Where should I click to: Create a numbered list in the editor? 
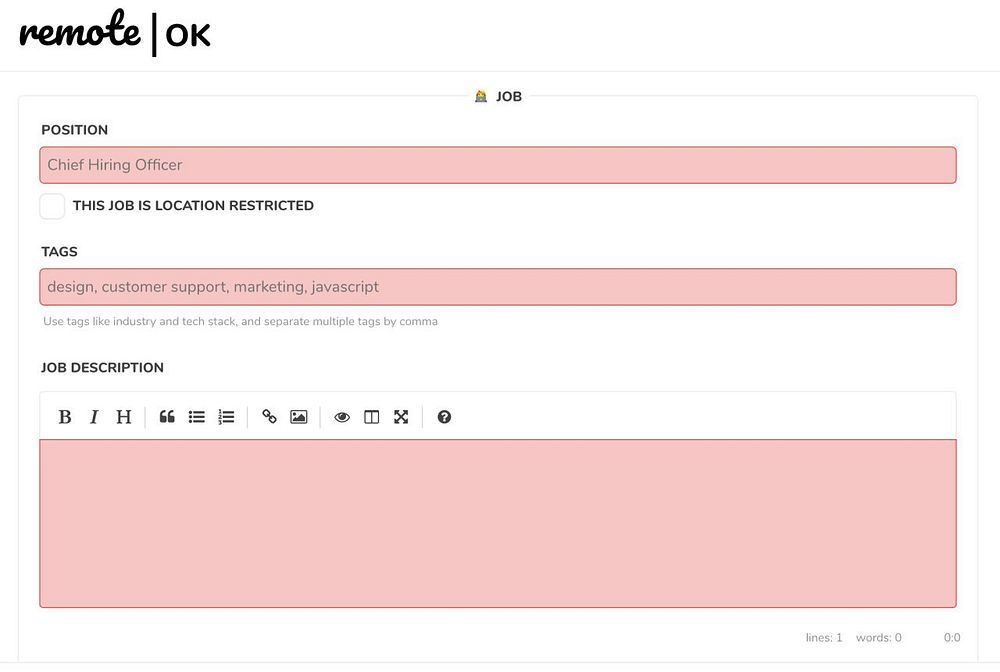coord(226,417)
